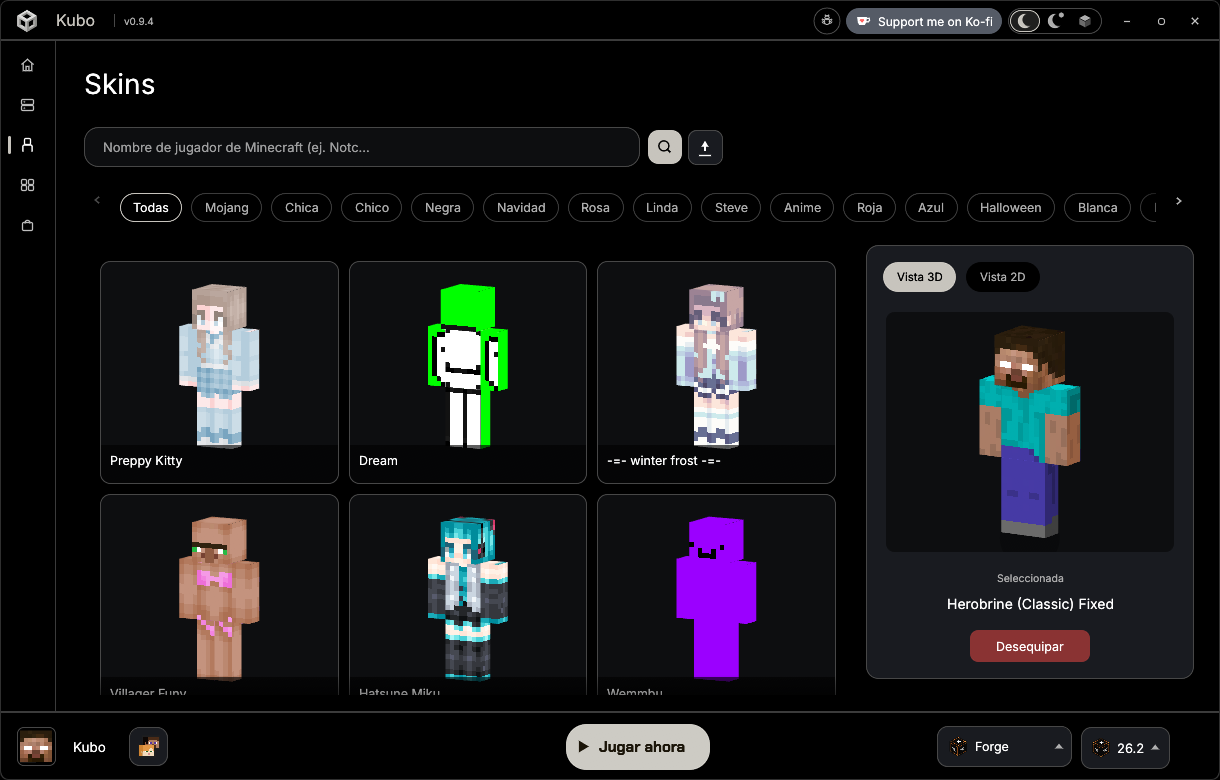Select the Mojang category filter

(227, 208)
